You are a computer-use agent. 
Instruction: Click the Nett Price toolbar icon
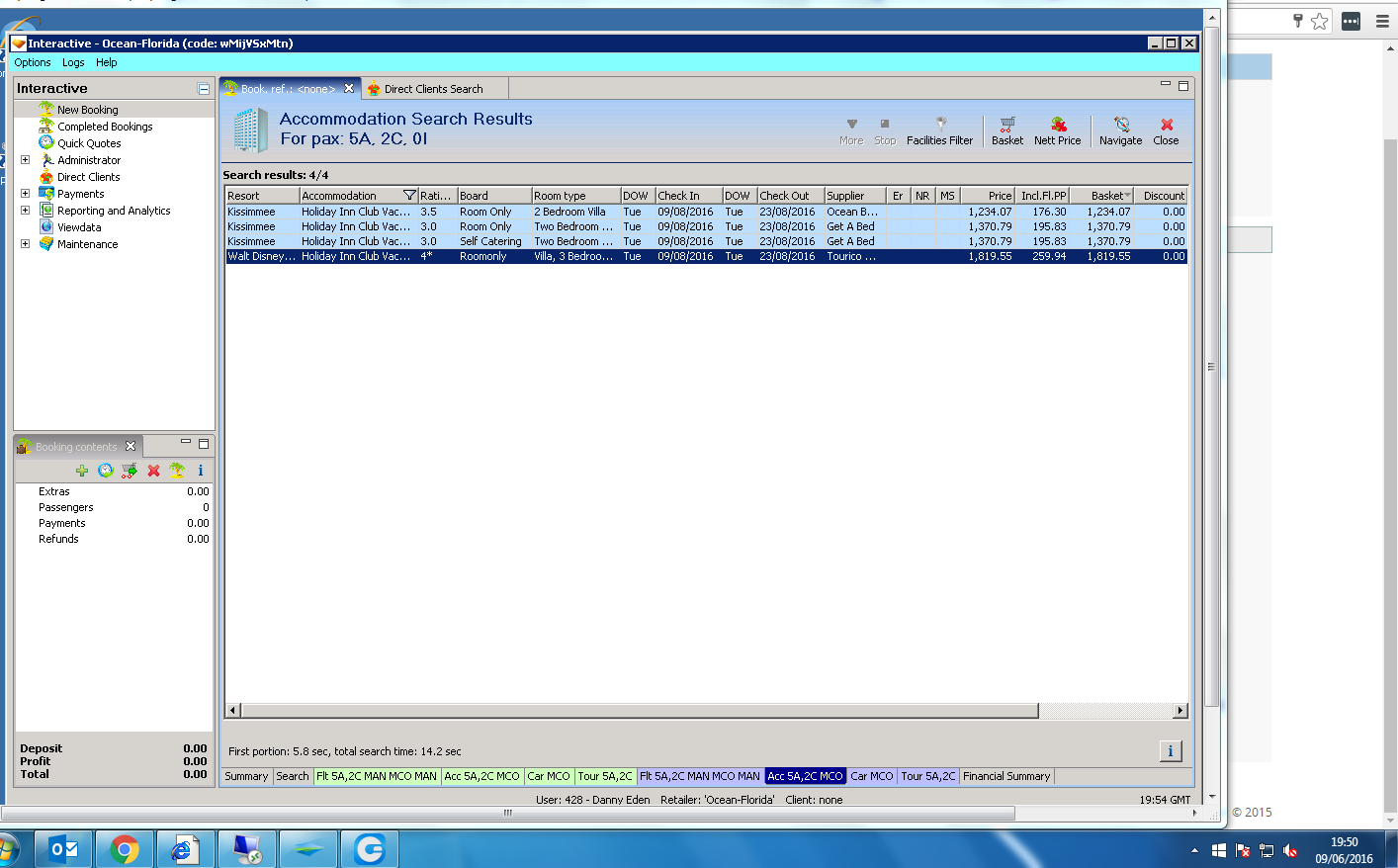[1058, 125]
